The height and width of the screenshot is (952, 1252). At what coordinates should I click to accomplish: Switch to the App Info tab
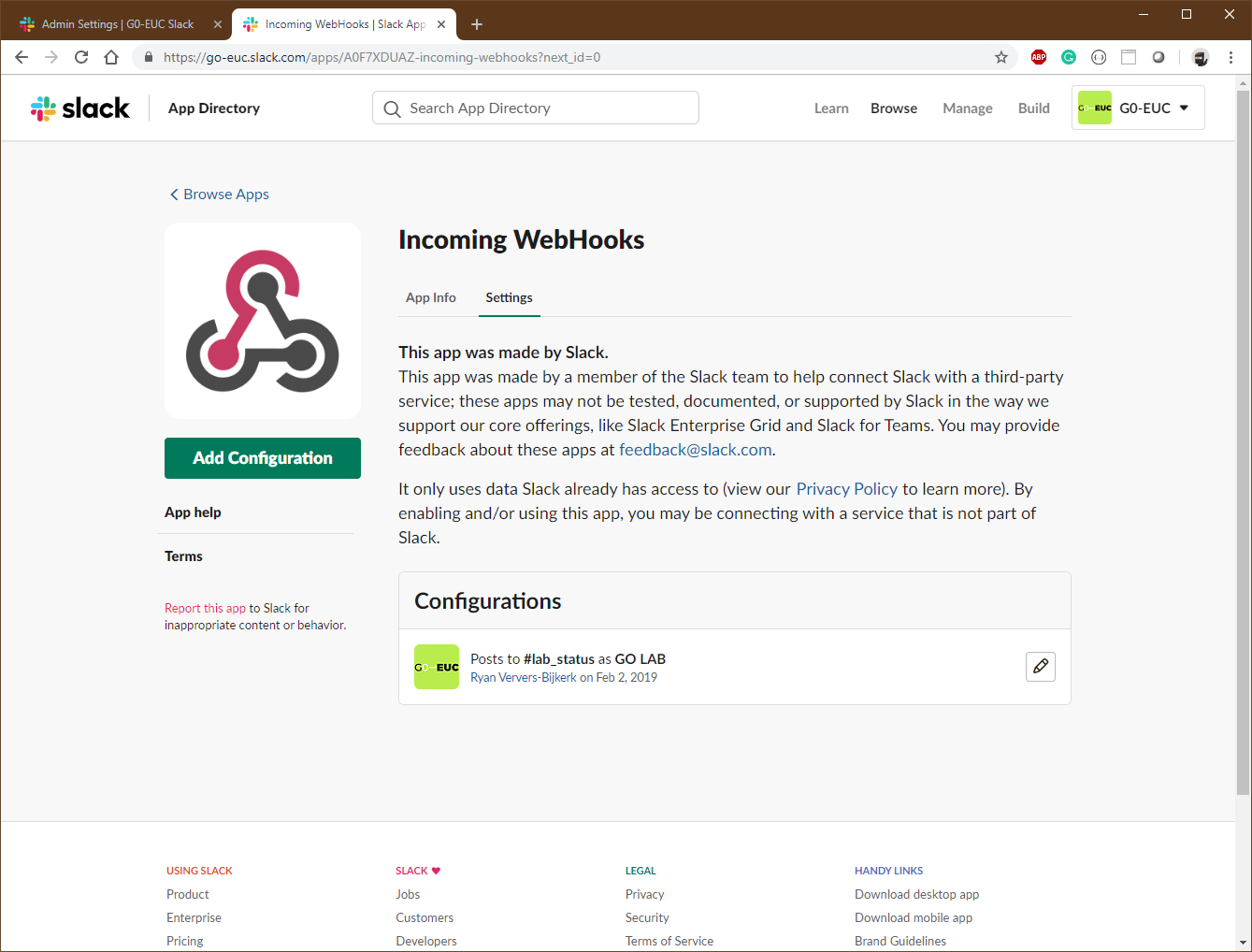431,297
